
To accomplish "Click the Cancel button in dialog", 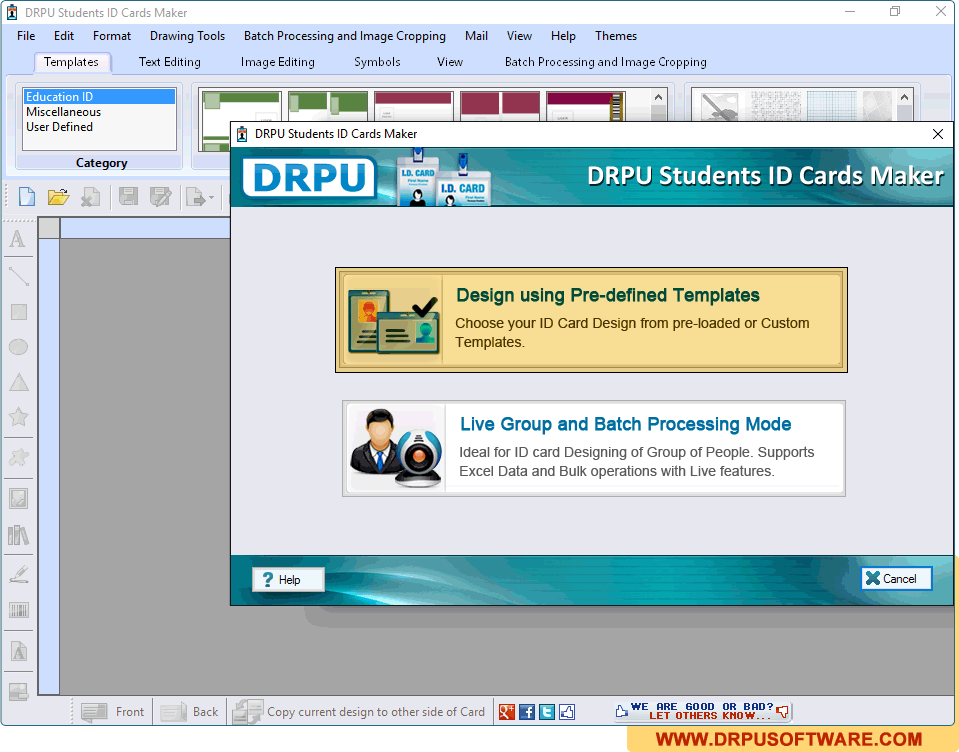I will click(x=896, y=578).
